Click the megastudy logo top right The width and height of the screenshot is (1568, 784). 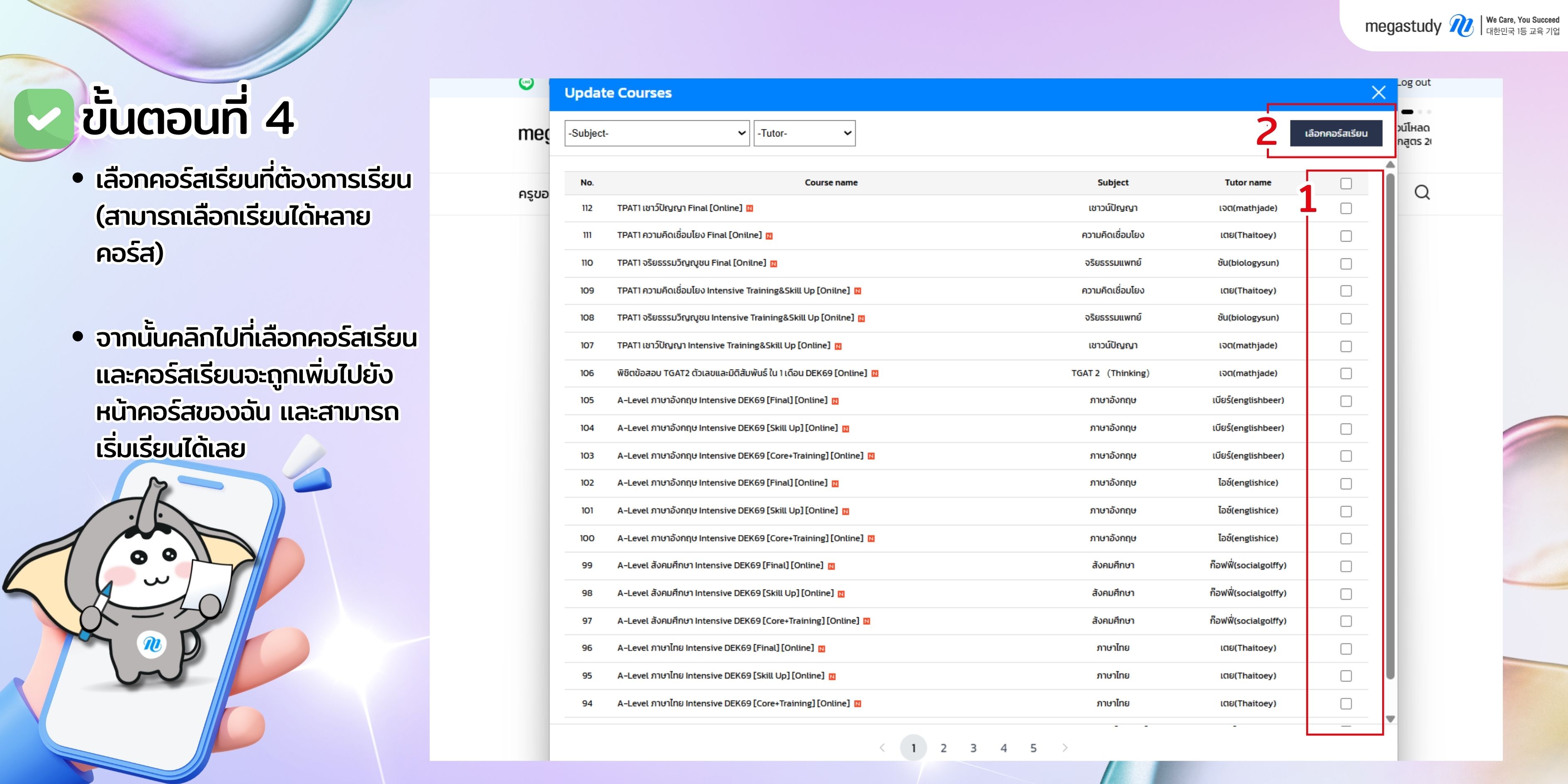click(x=1418, y=26)
